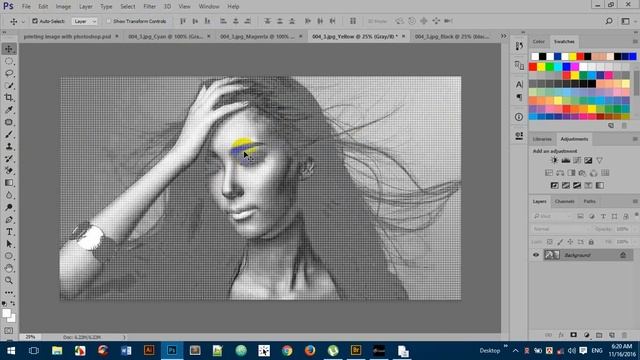
Task: Click the Search icon in options bar
Action: 609,21
